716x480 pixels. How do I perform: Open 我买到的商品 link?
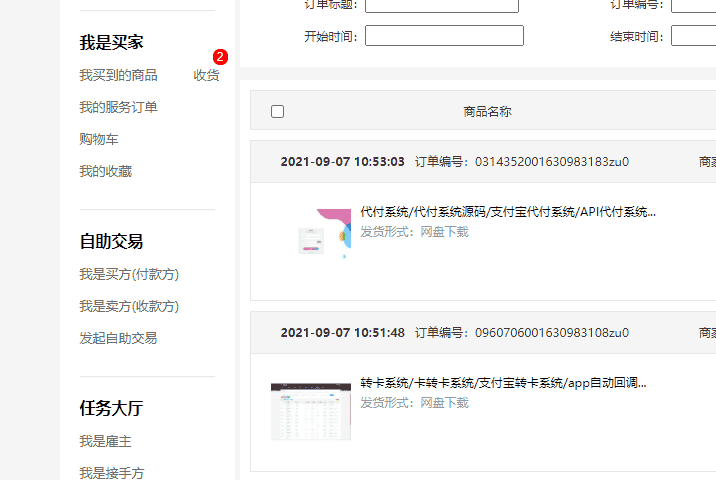[x=118, y=75]
